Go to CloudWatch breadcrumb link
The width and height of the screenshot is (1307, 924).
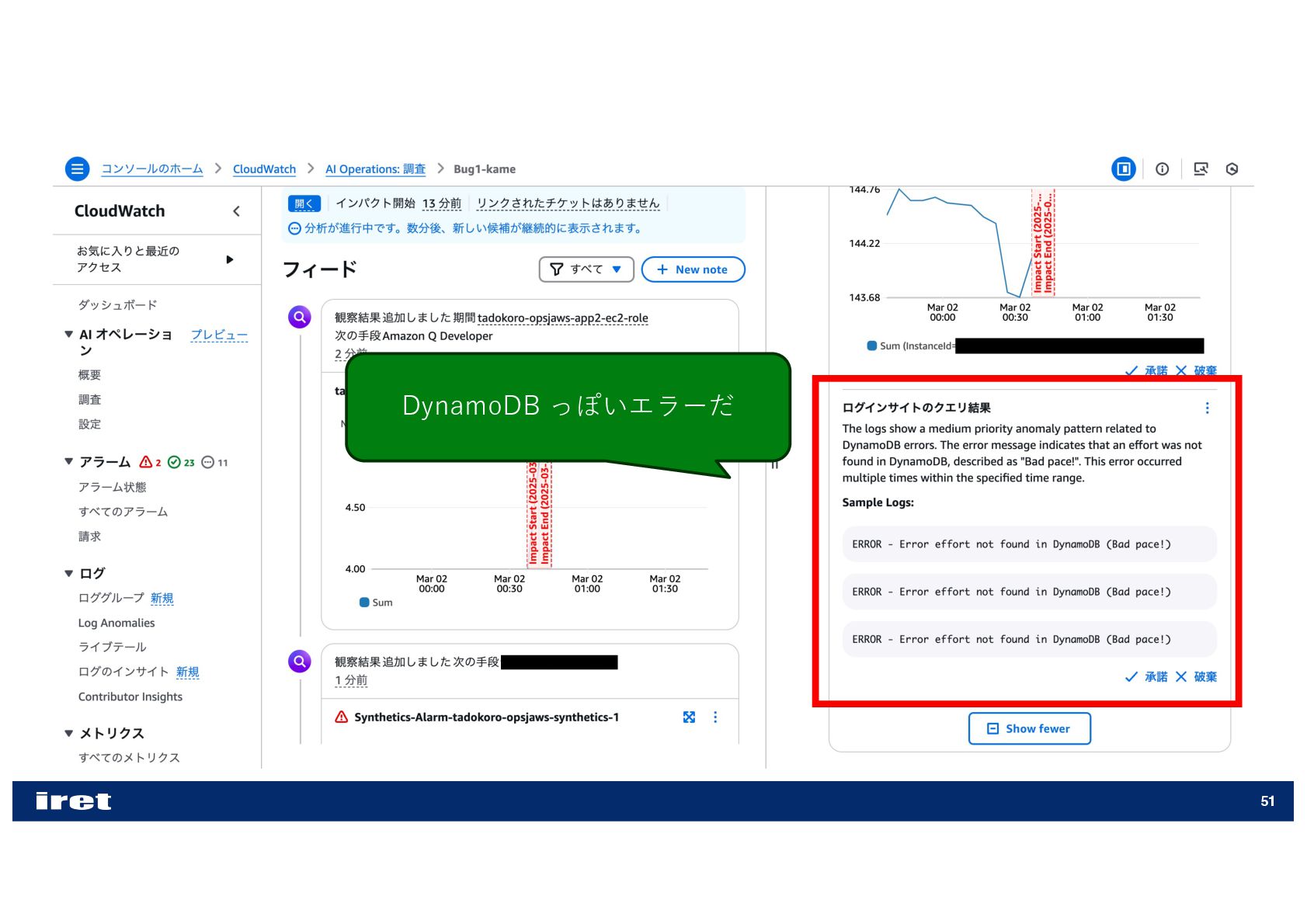click(264, 168)
